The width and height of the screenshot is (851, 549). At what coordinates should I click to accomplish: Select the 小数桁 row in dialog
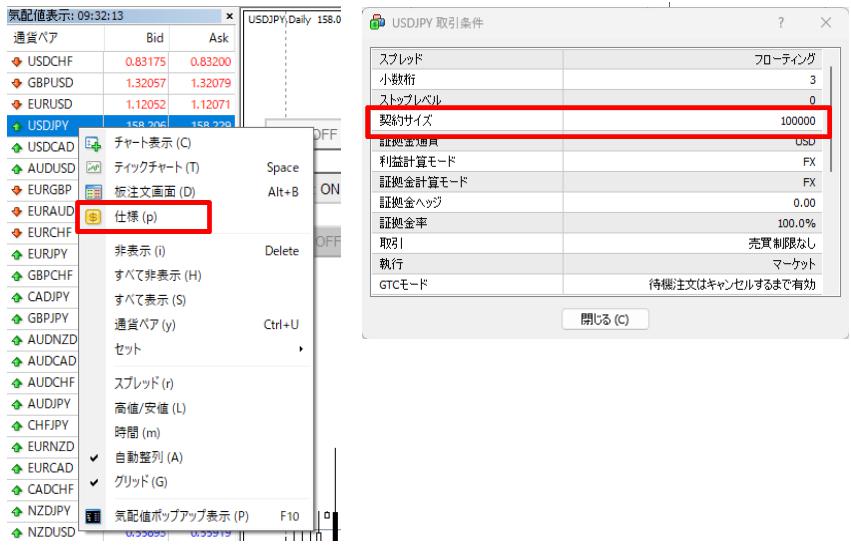click(x=596, y=80)
